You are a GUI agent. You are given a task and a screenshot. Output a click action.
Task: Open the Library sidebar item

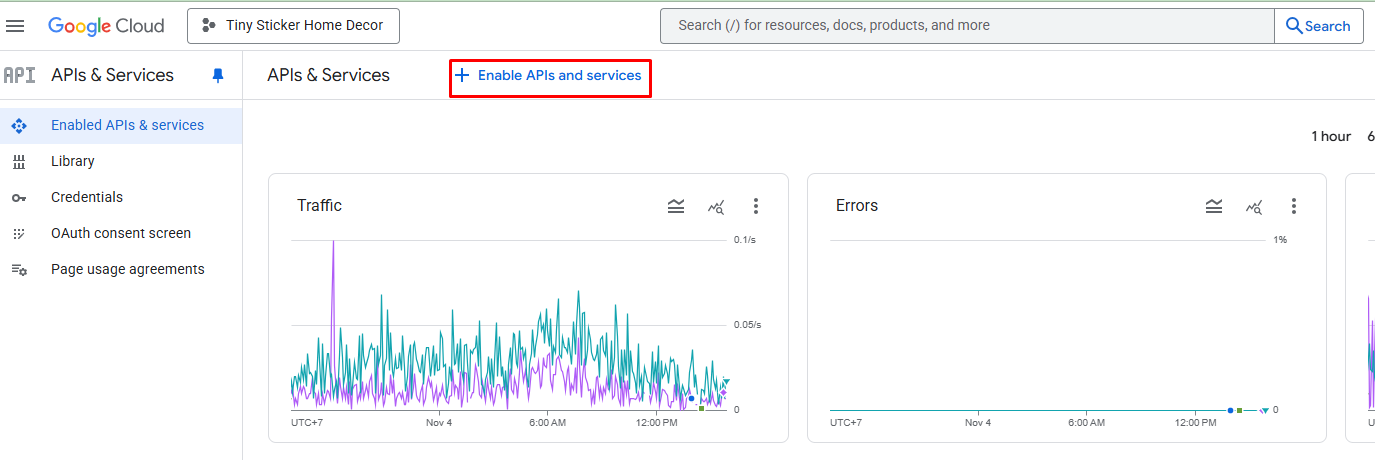[x=121, y=161]
